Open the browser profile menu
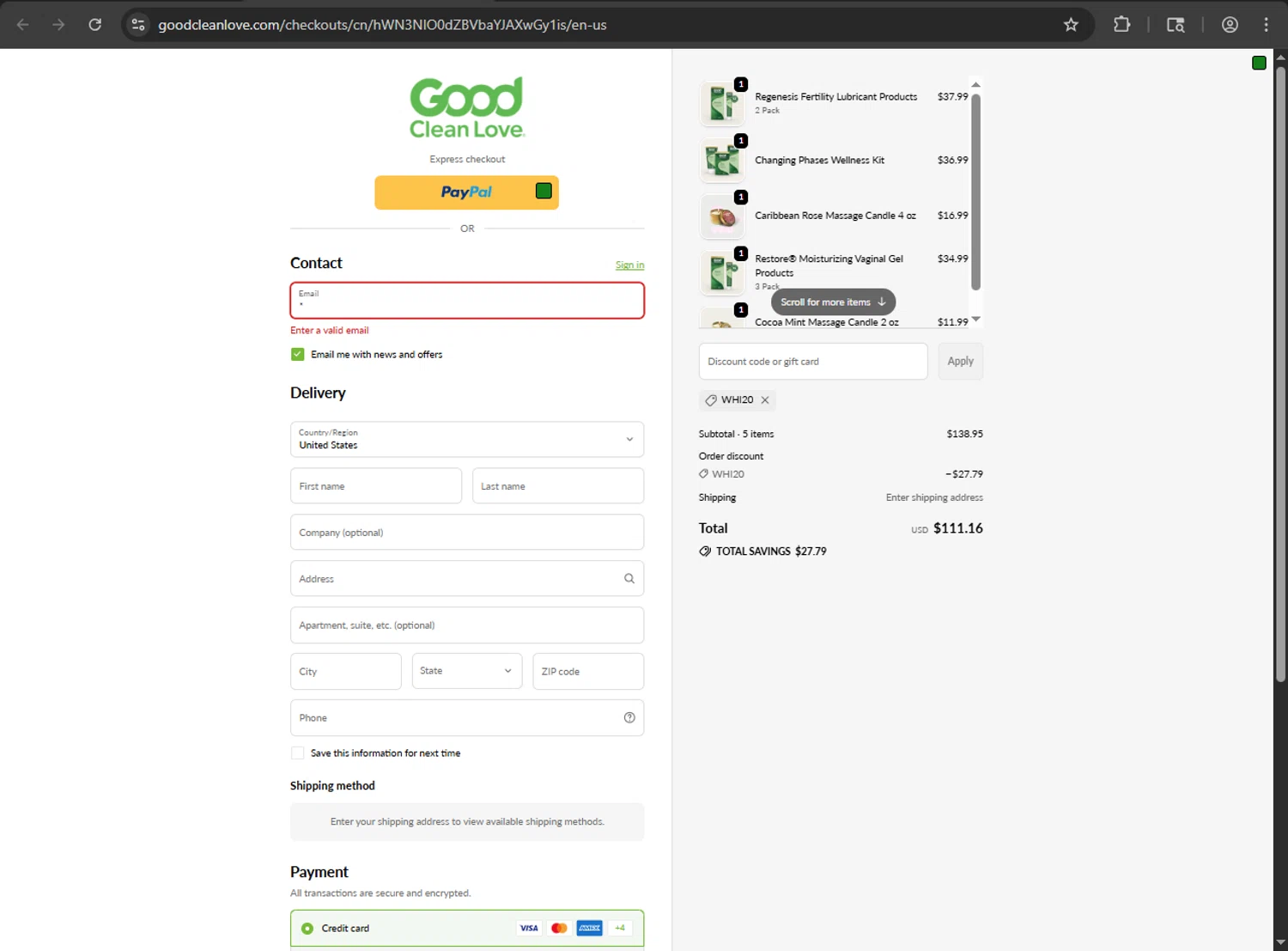The height and width of the screenshot is (951, 1288). click(x=1230, y=25)
